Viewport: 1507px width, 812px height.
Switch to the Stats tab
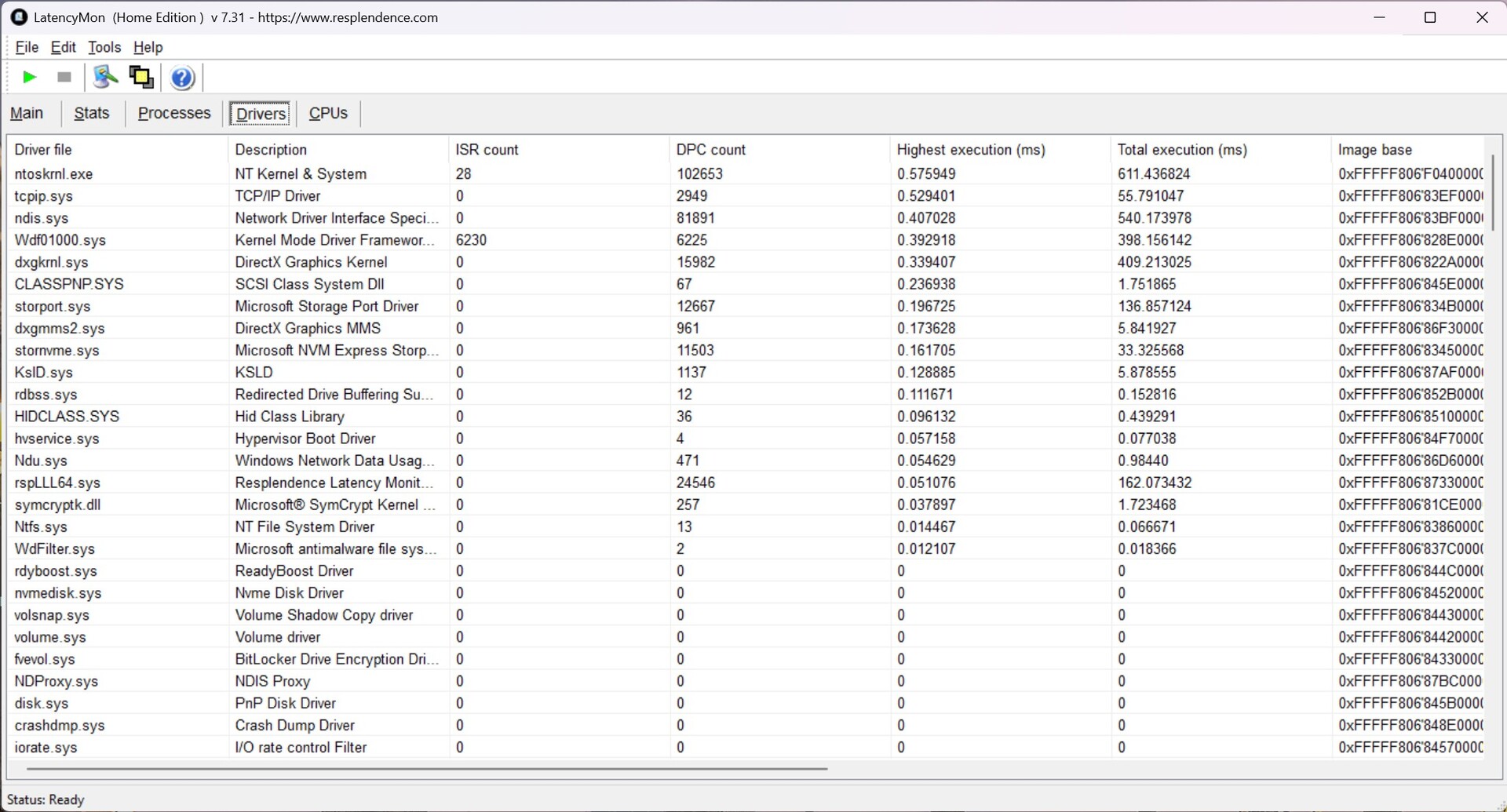point(92,113)
